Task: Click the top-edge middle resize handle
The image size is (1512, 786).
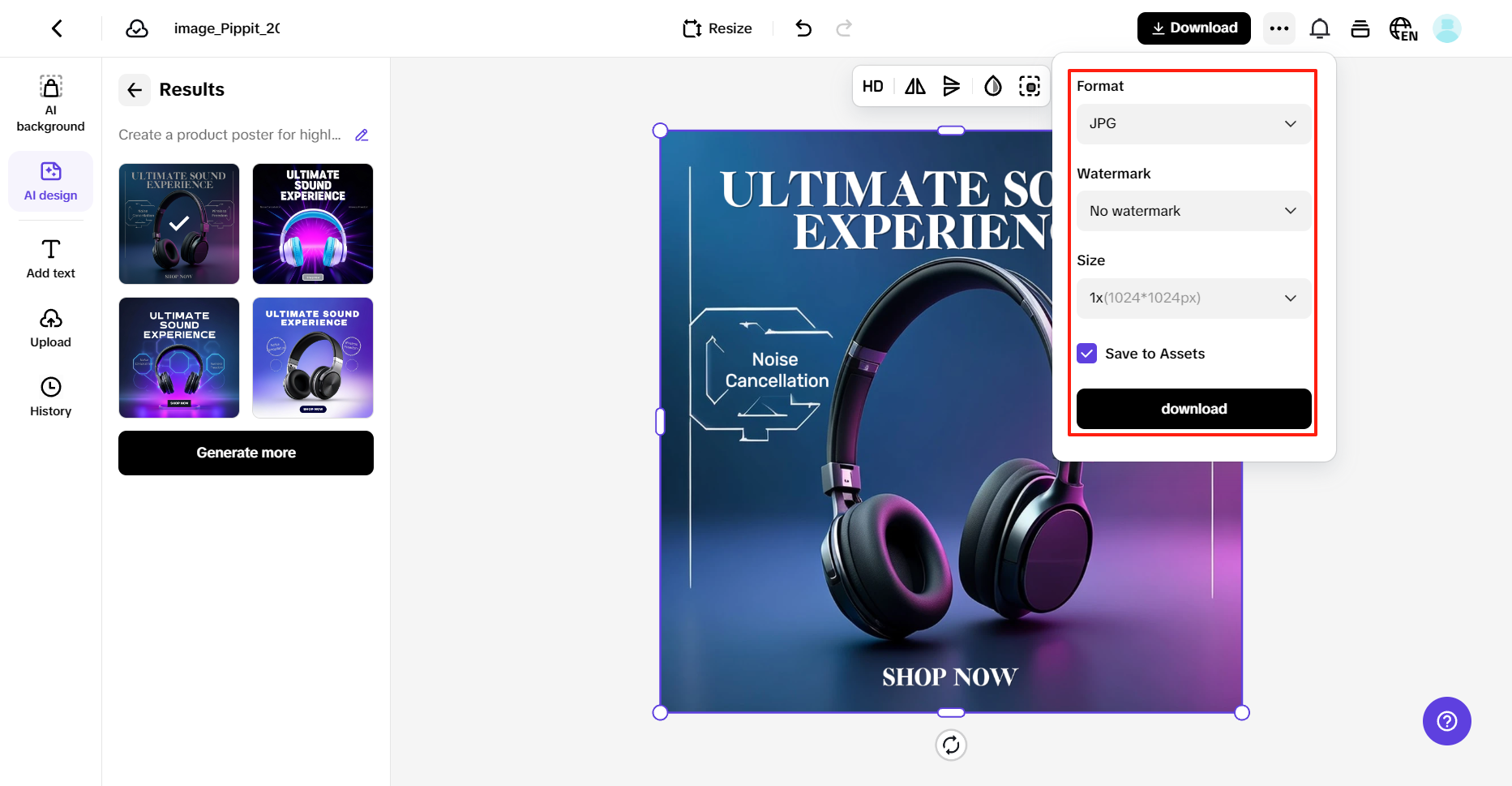Action: click(x=951, y=131)
